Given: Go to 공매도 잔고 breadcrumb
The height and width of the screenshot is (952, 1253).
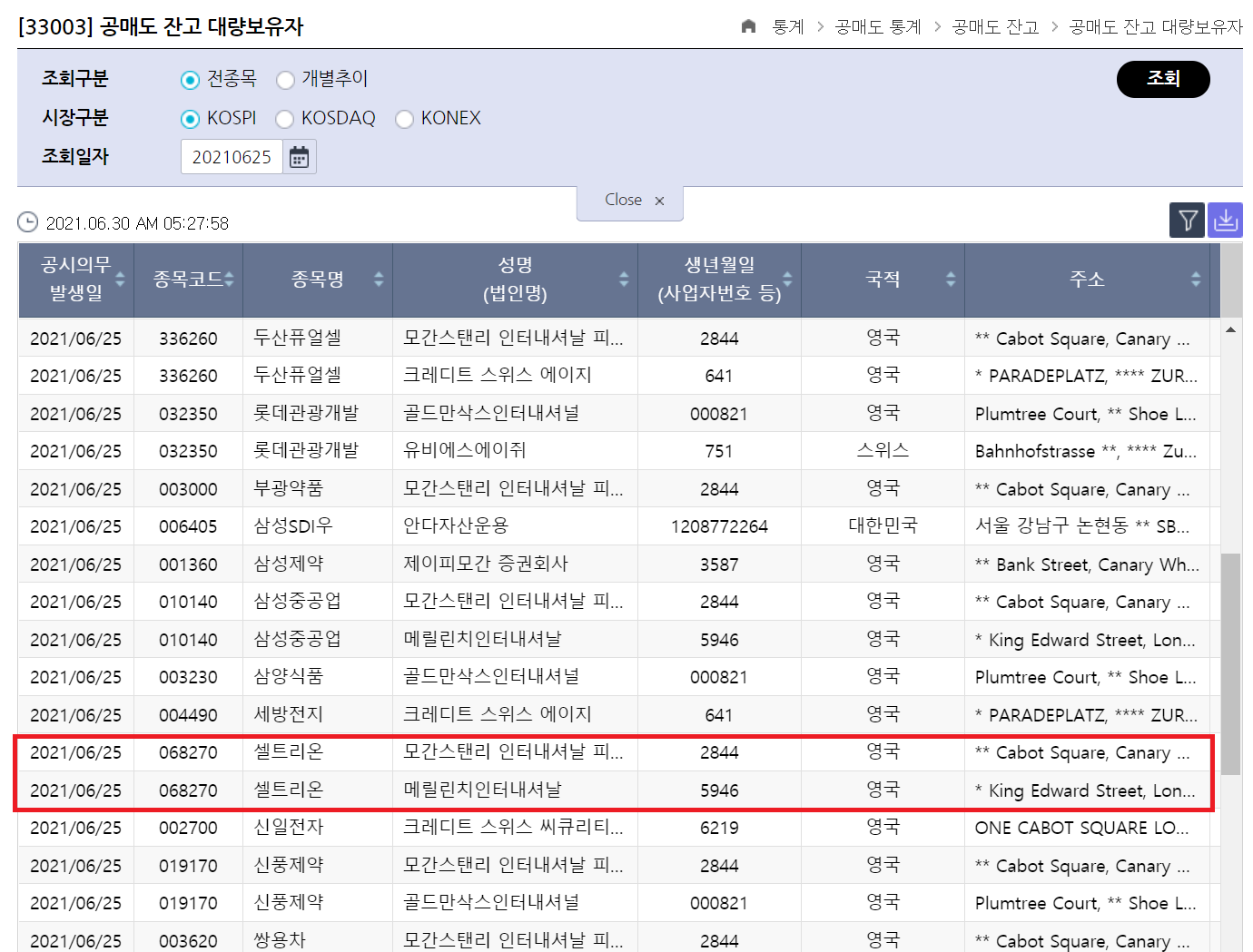Looking at the screenshot, I should coord(994,27).
